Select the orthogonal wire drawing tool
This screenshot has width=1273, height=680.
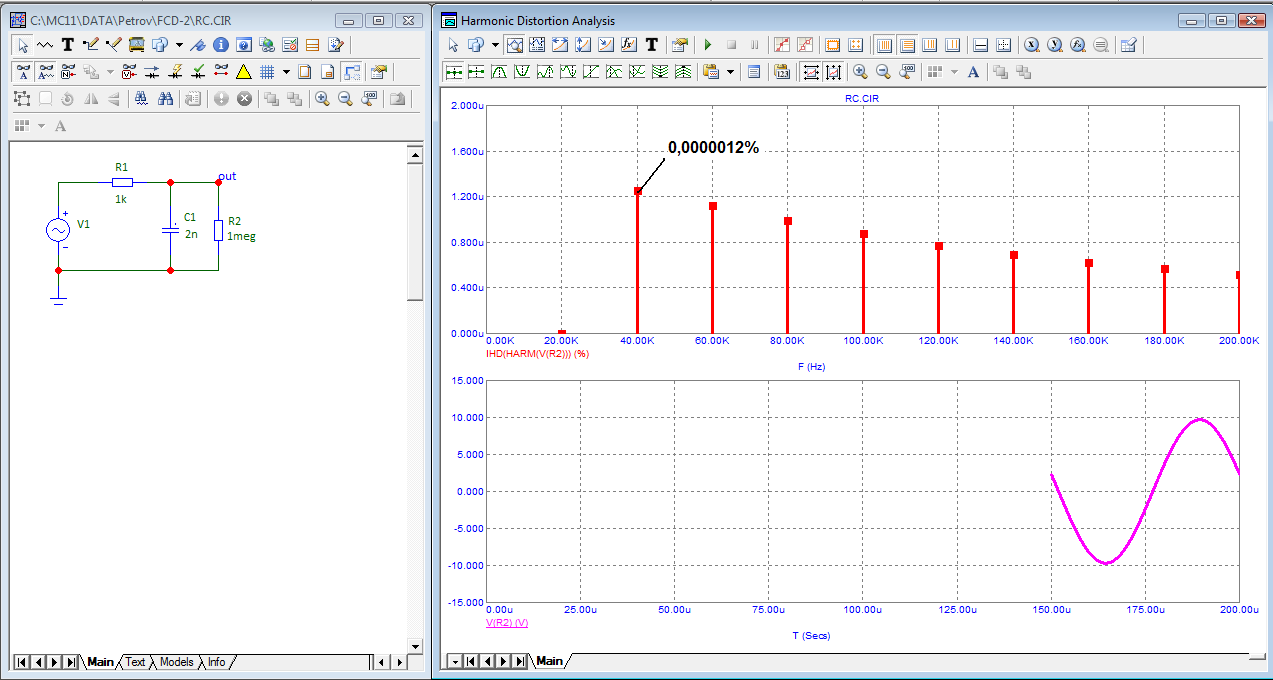[91, 45]
